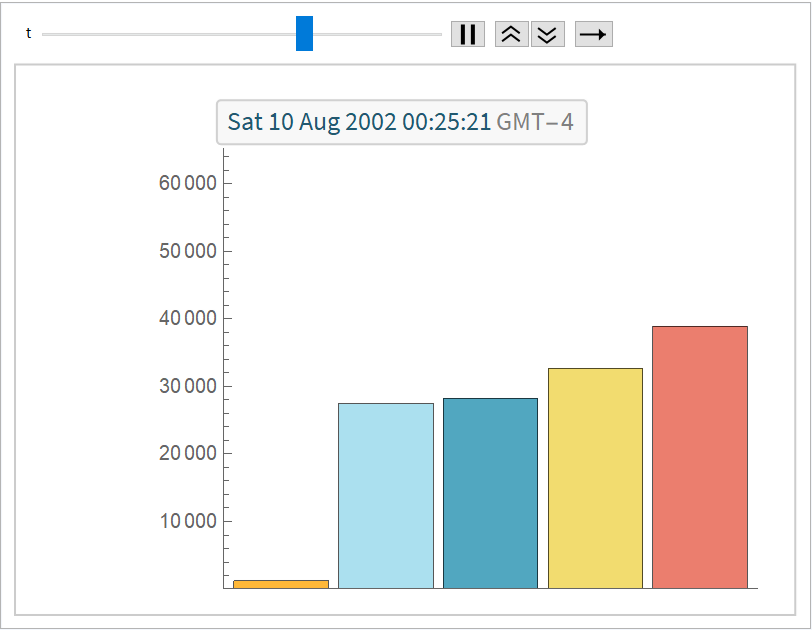Click the 40 000 axis label

point(188,318)
